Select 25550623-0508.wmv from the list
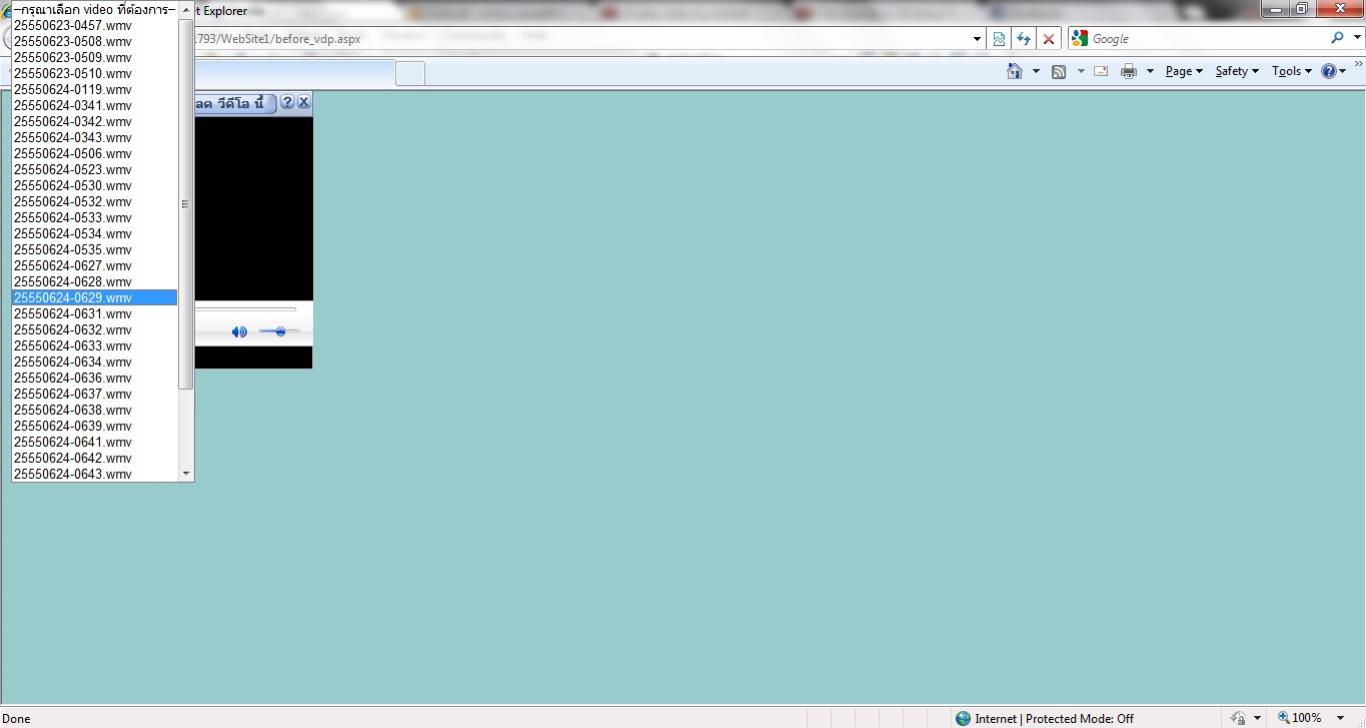The height and width of the screenshot is (728, 1366). click(95, 41)
